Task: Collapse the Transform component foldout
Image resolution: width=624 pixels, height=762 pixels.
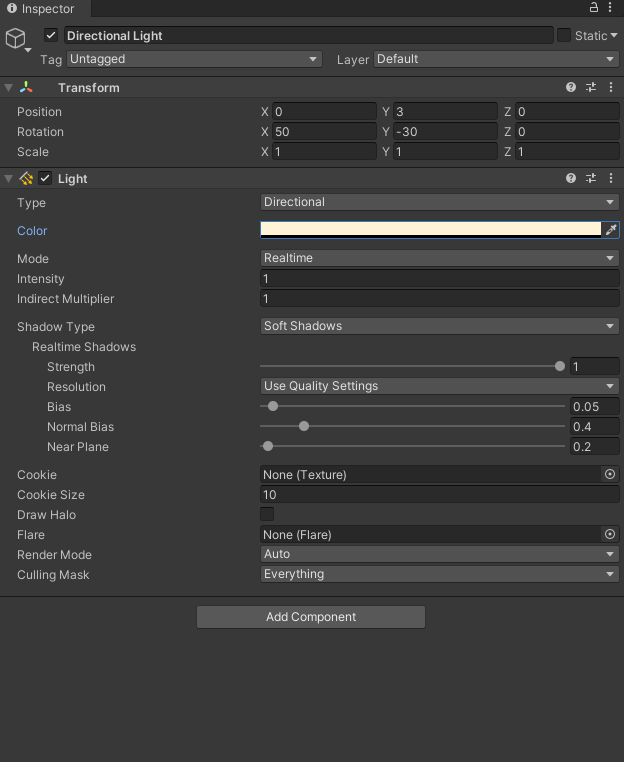Action: click(x=8, y=87)
